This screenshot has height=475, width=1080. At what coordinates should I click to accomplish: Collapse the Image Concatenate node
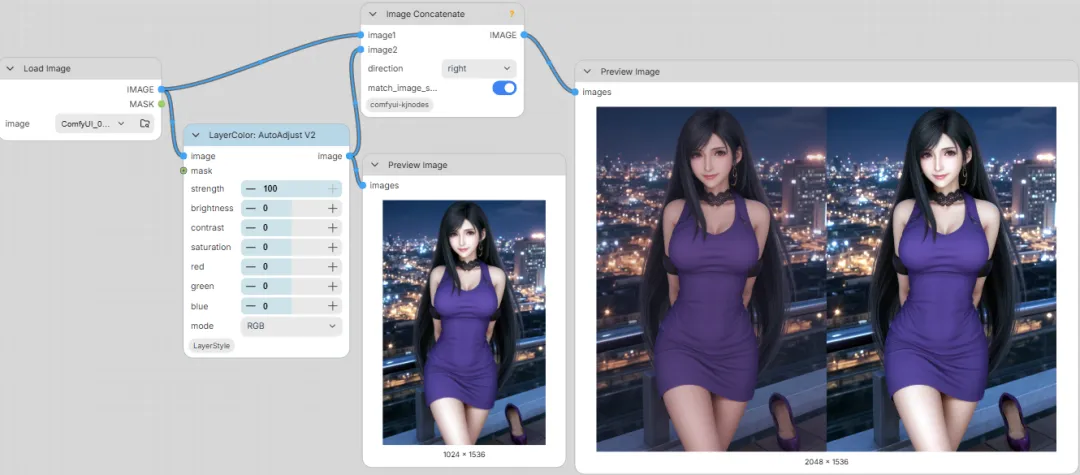373,14
